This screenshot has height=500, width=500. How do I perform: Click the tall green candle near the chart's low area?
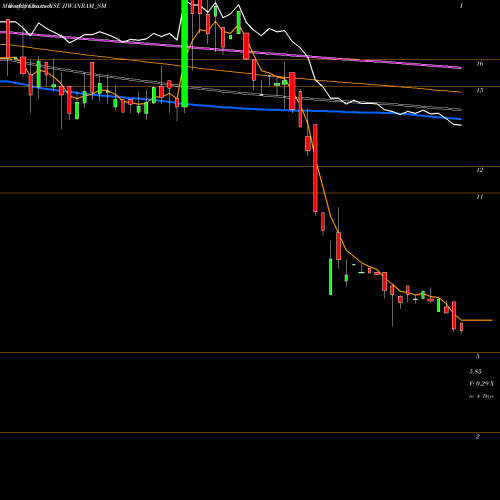331,277
